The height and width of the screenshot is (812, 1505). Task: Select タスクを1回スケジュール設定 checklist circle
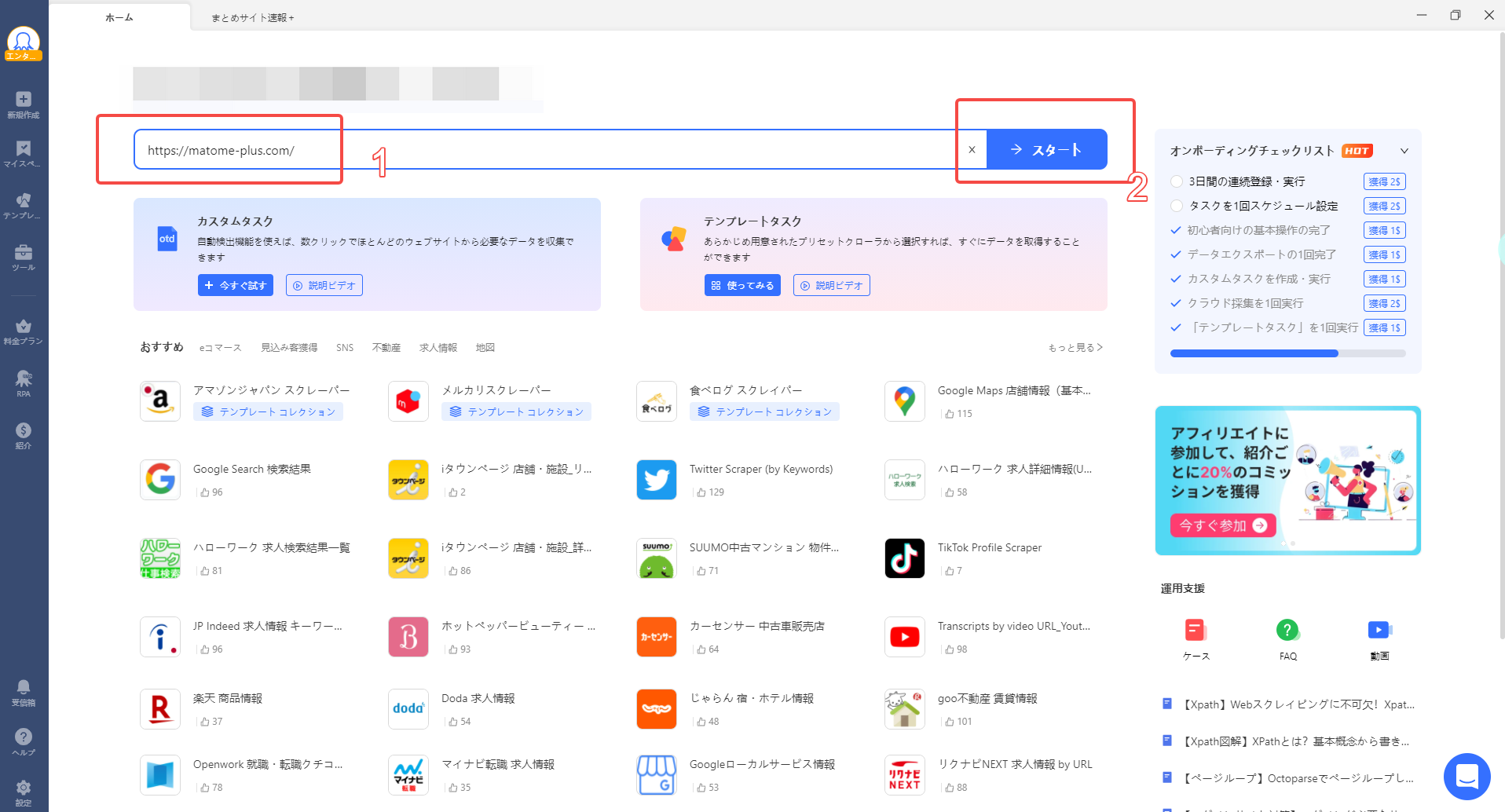1177,206
